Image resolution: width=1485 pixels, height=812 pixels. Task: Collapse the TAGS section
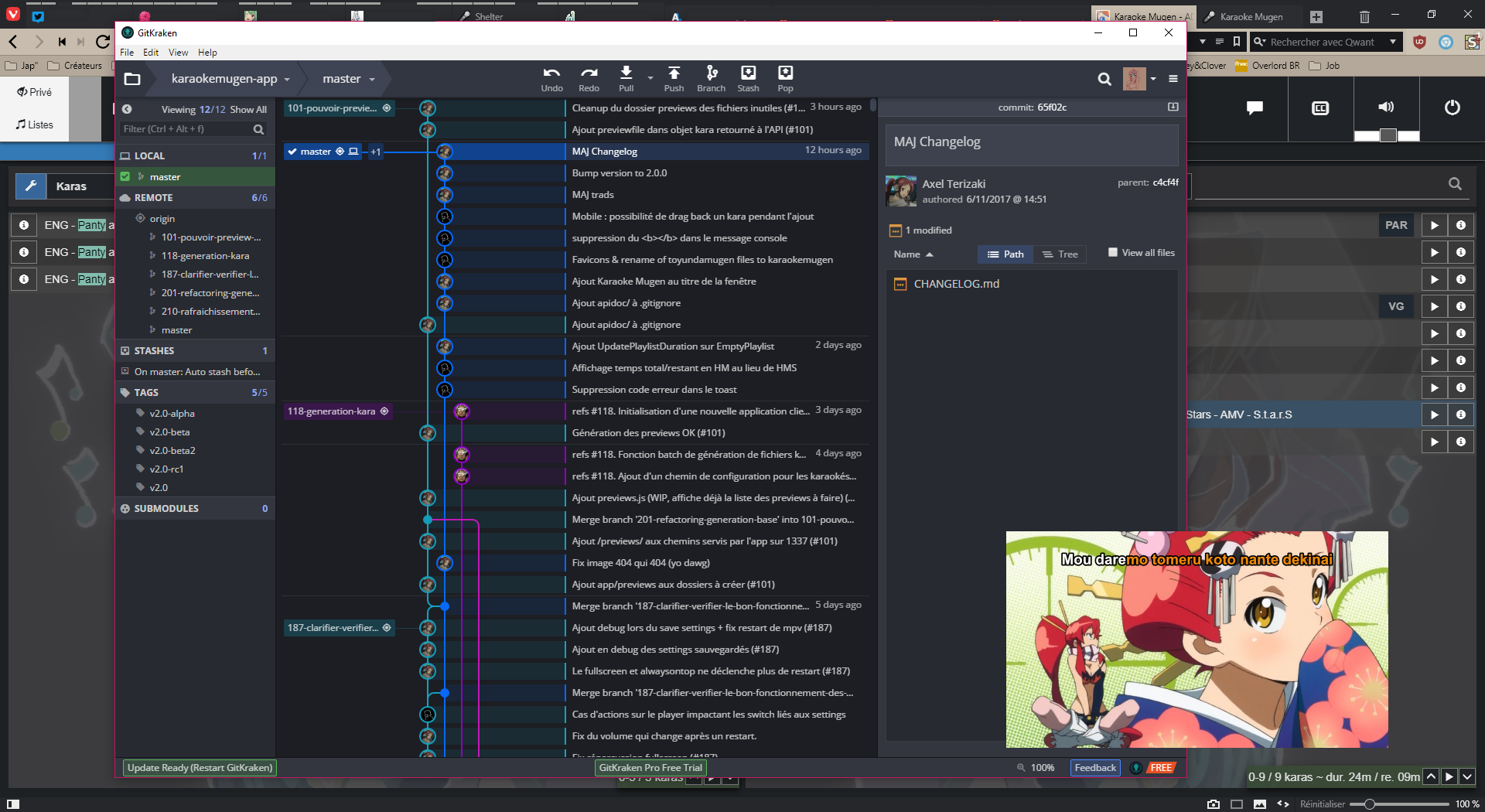click(x=196, y=392)
